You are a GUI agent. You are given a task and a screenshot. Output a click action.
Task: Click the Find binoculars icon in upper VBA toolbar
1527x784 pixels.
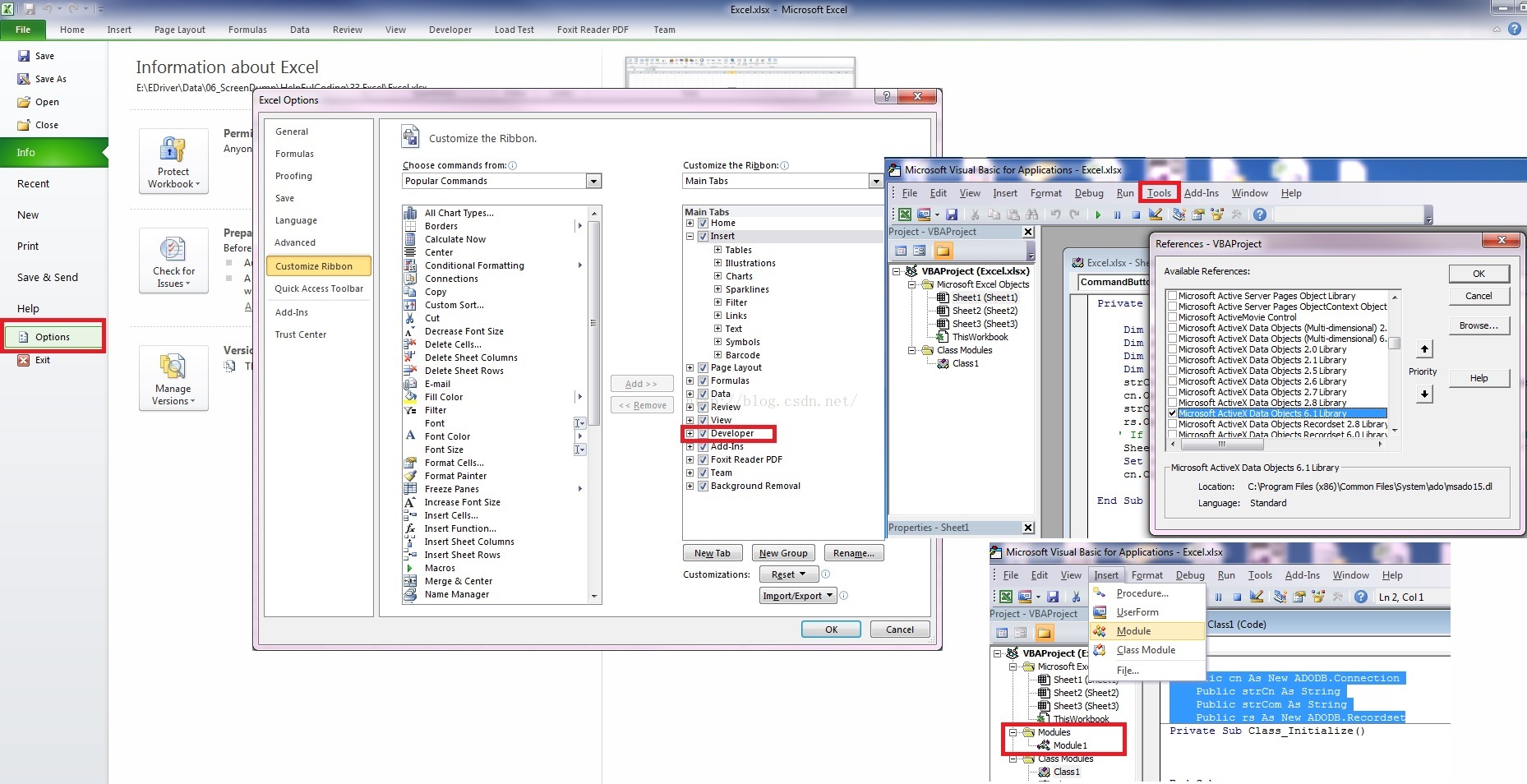click(1032, 214)
